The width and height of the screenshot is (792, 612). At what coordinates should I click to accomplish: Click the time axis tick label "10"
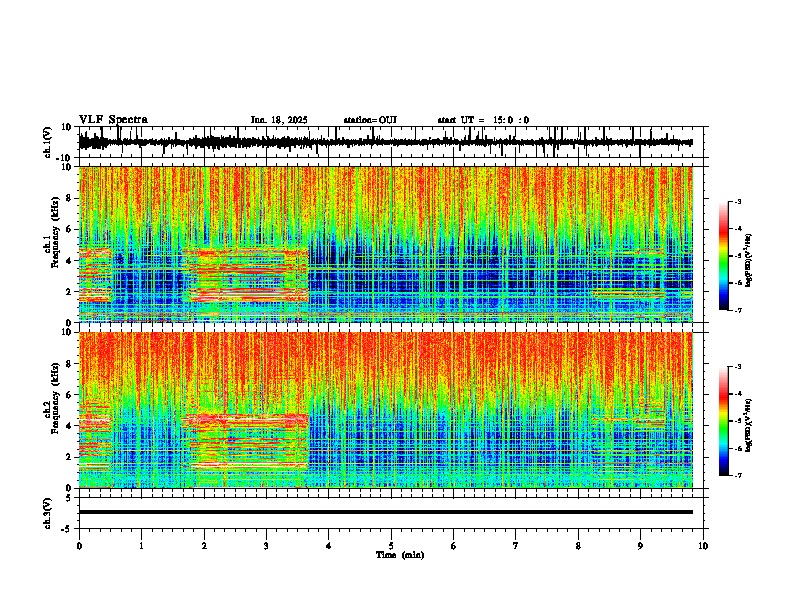point(703,546)
